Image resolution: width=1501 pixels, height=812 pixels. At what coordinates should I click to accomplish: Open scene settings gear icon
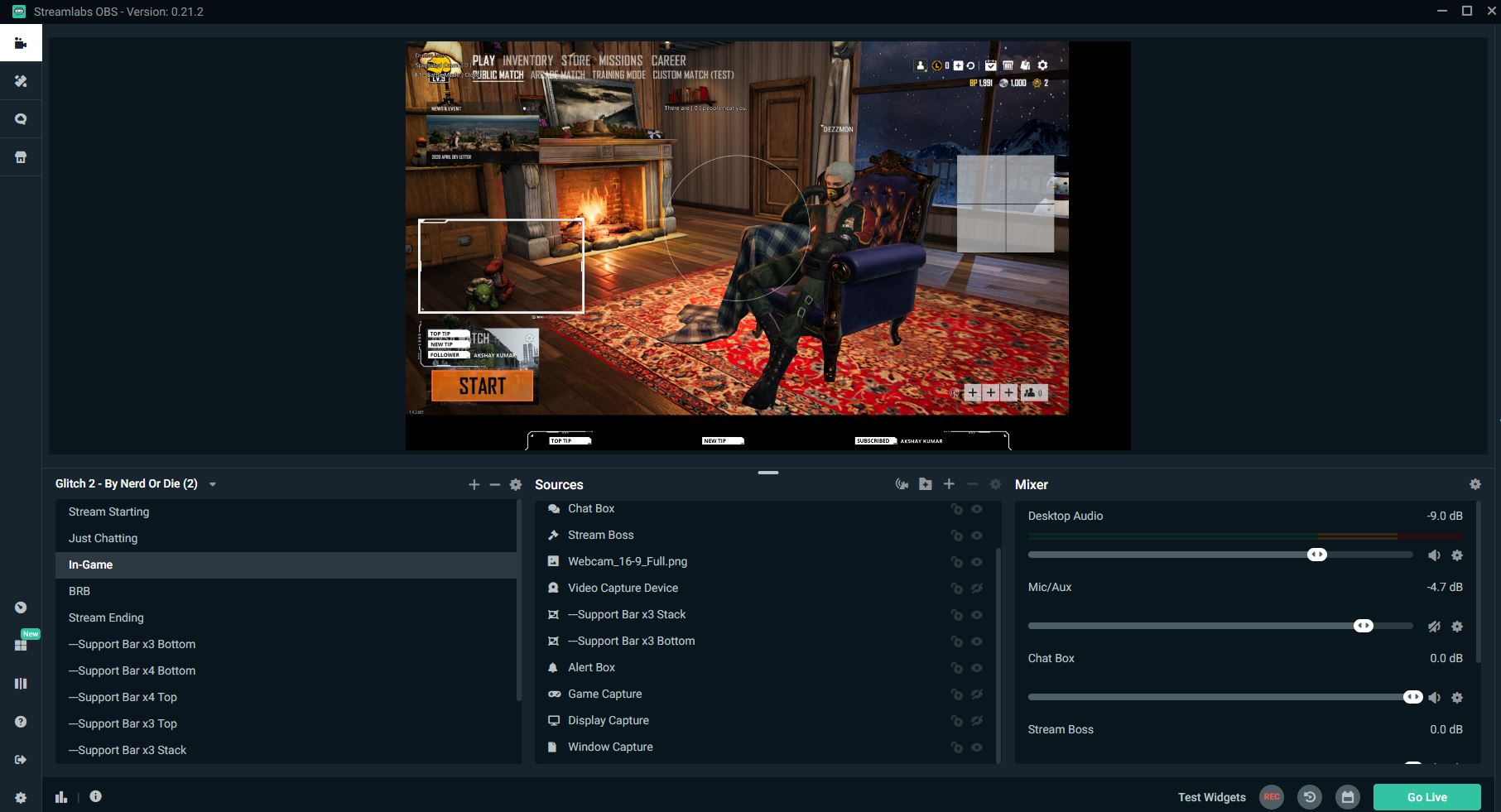(516, 484)
